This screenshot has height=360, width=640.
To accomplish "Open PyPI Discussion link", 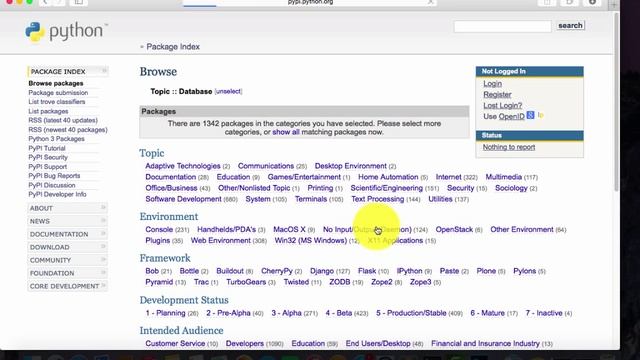I will [52, 185].
